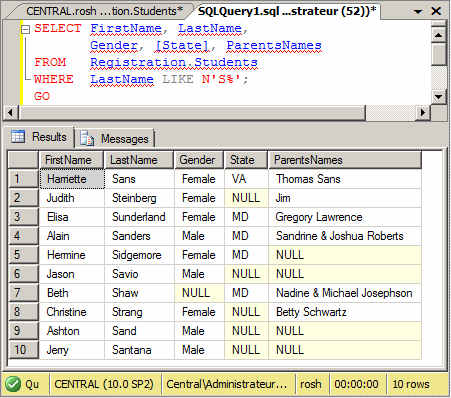Viewport: 451px width, 398px height.
Task: Select row header 1
Action: click(23, 179)
